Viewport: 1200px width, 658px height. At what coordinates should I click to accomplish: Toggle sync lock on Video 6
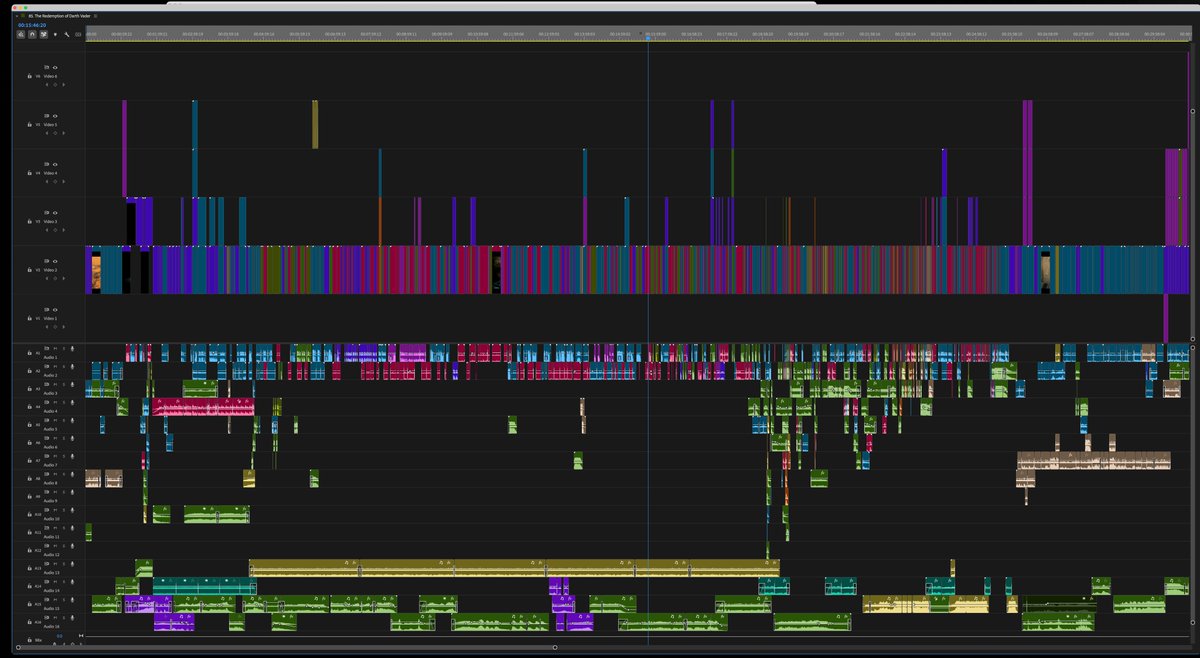[x=46, y=67]
